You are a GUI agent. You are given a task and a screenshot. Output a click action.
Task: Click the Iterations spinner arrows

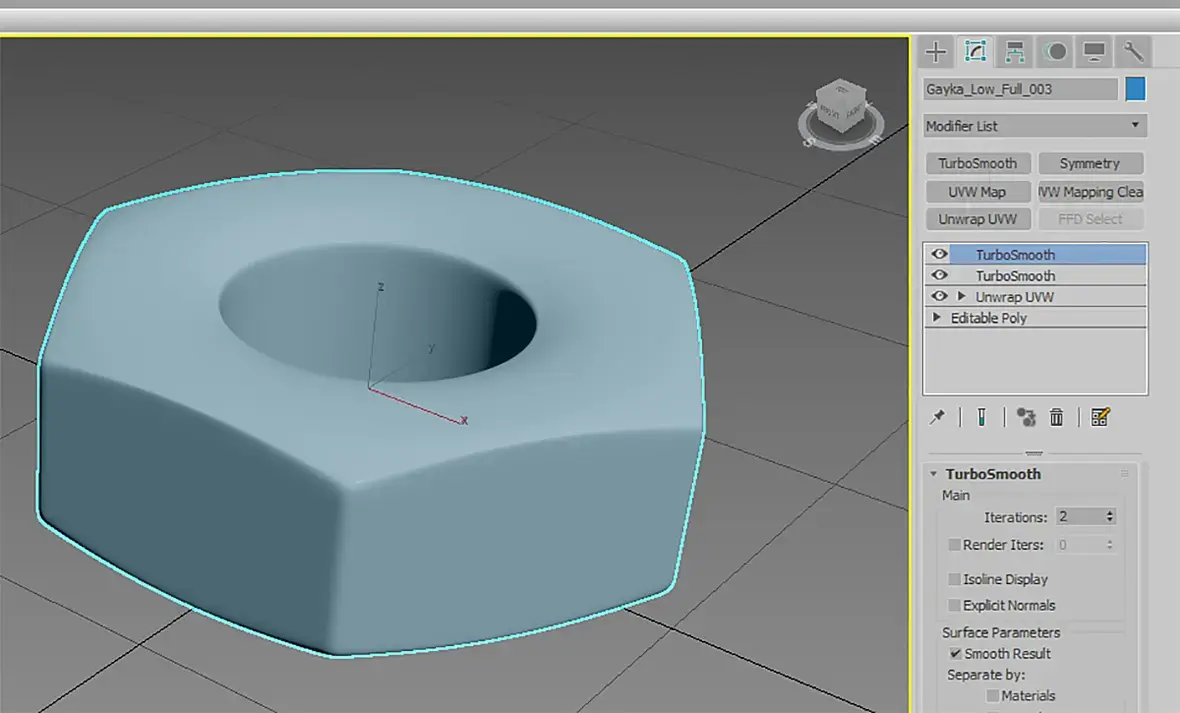[1109, 516]
